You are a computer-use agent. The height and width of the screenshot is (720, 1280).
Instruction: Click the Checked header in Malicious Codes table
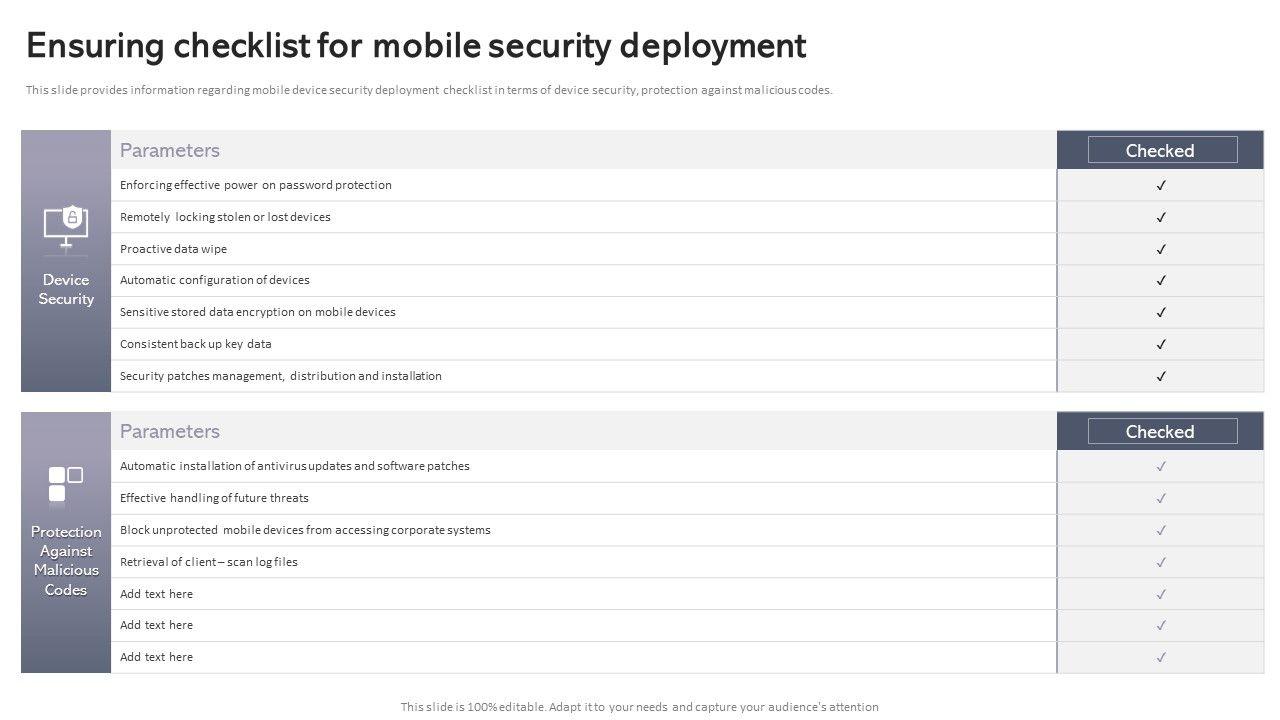tap(1161, 431)
